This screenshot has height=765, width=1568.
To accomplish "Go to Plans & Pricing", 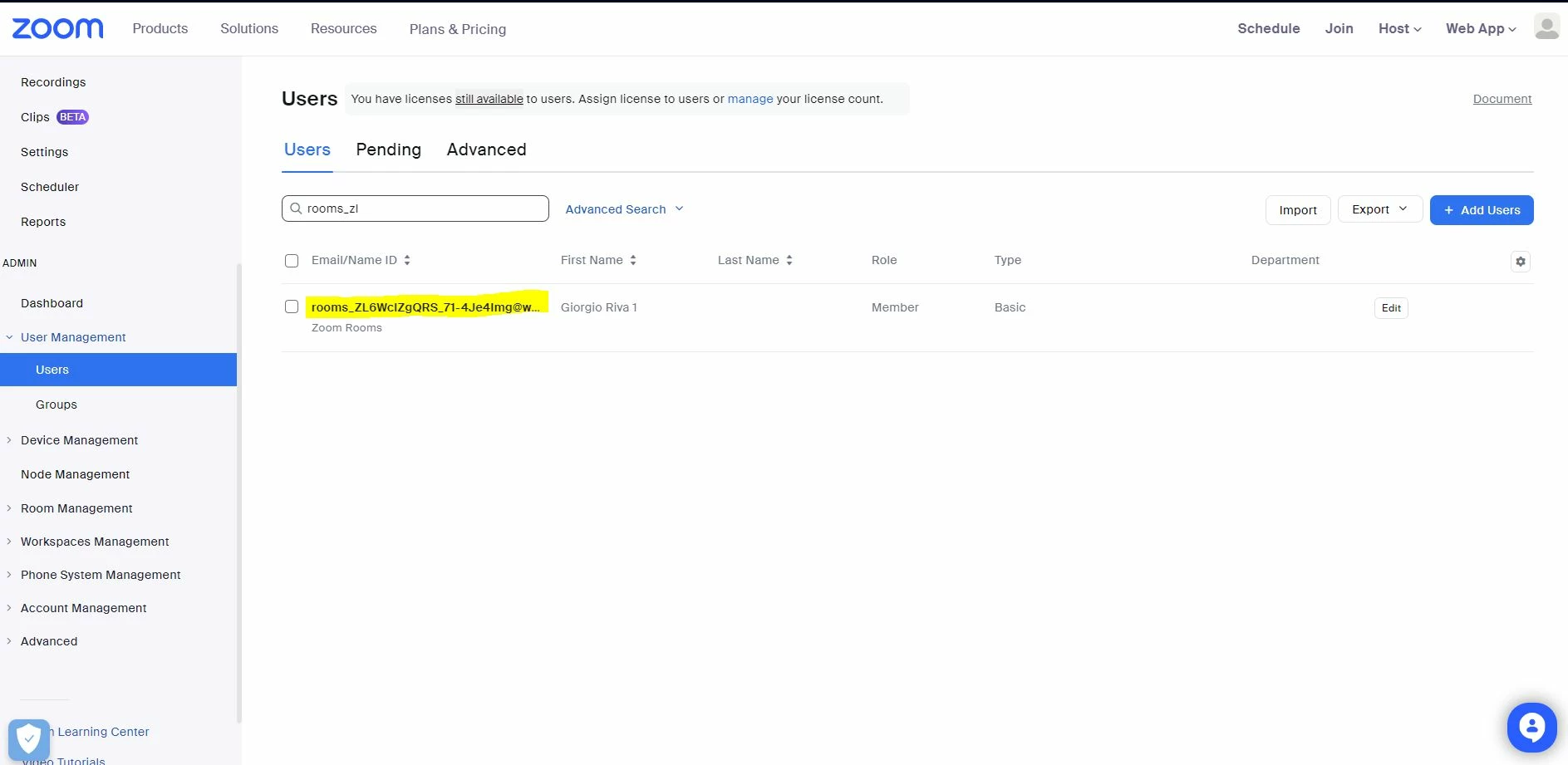I will 458,29.
